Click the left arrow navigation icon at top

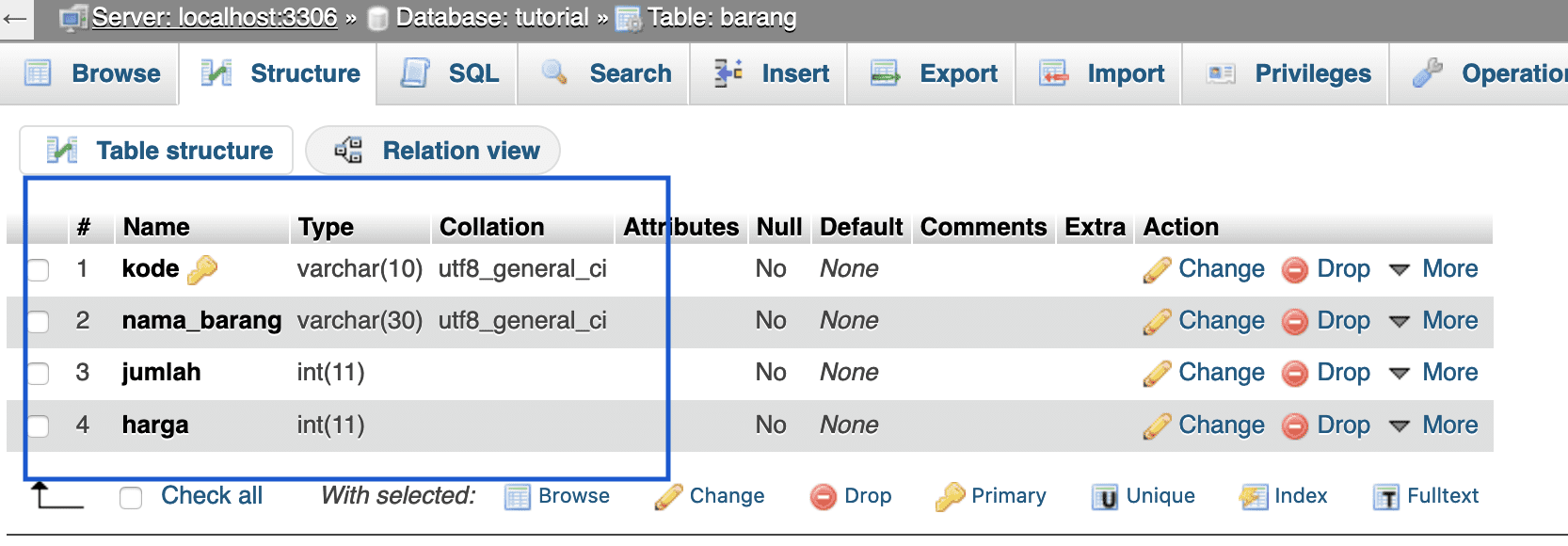coord(15,18)
